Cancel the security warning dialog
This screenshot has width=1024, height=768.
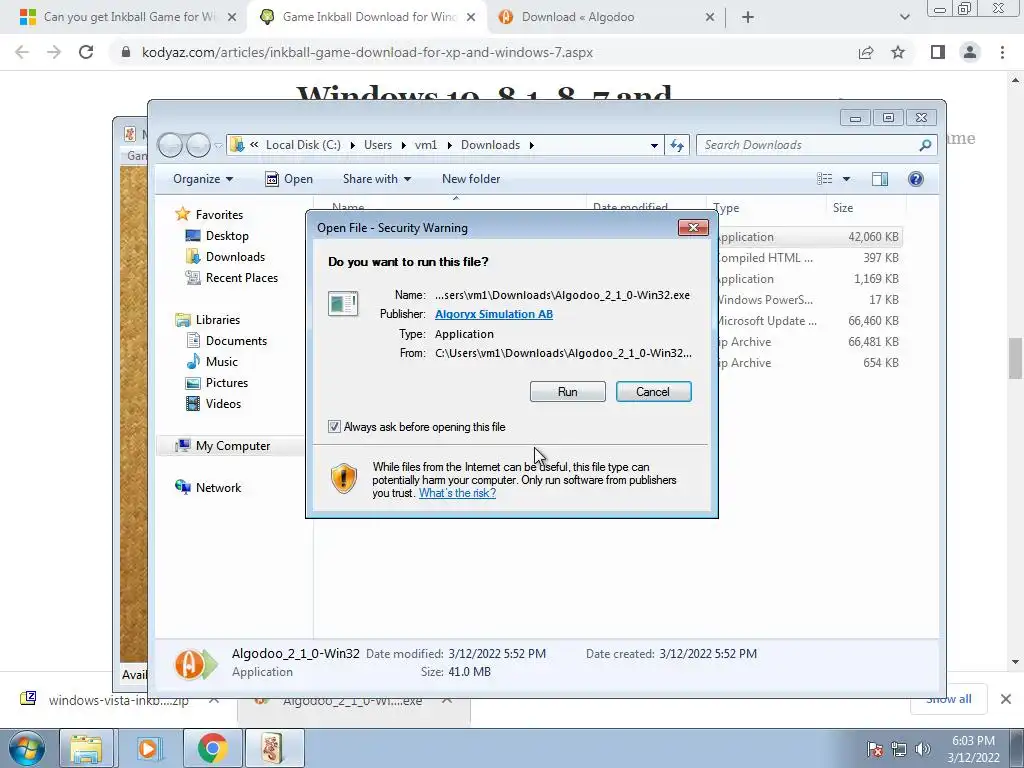click(653, 392)
